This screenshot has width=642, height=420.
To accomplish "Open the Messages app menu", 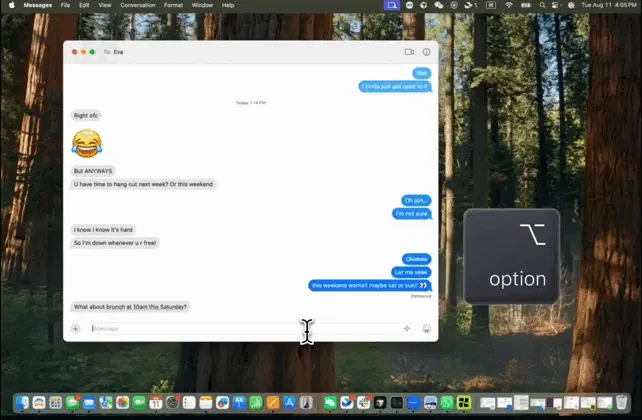I will pos(38,5).
